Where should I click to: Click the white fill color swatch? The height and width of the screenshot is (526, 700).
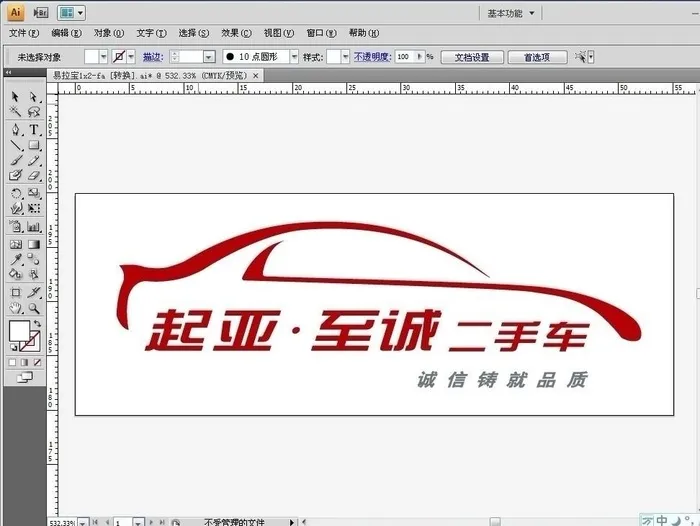click(18, 330)
